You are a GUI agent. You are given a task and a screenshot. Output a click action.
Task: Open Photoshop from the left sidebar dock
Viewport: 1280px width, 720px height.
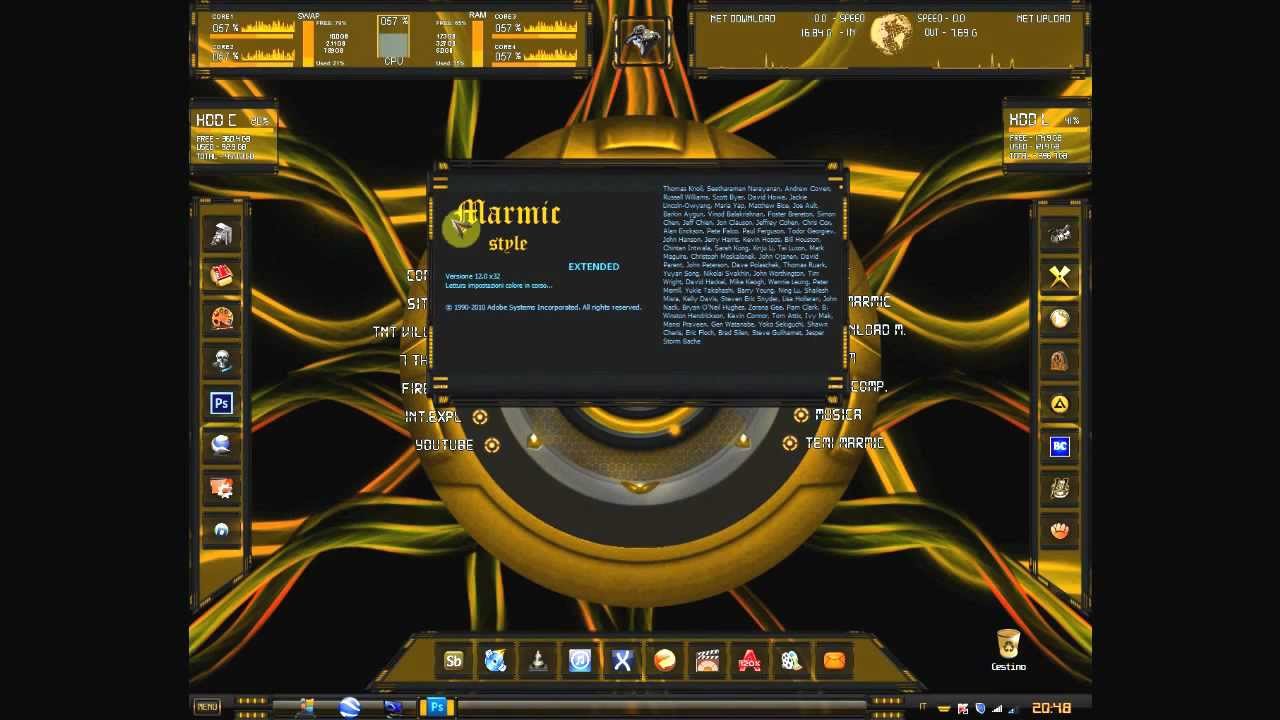tap(221, 403)
